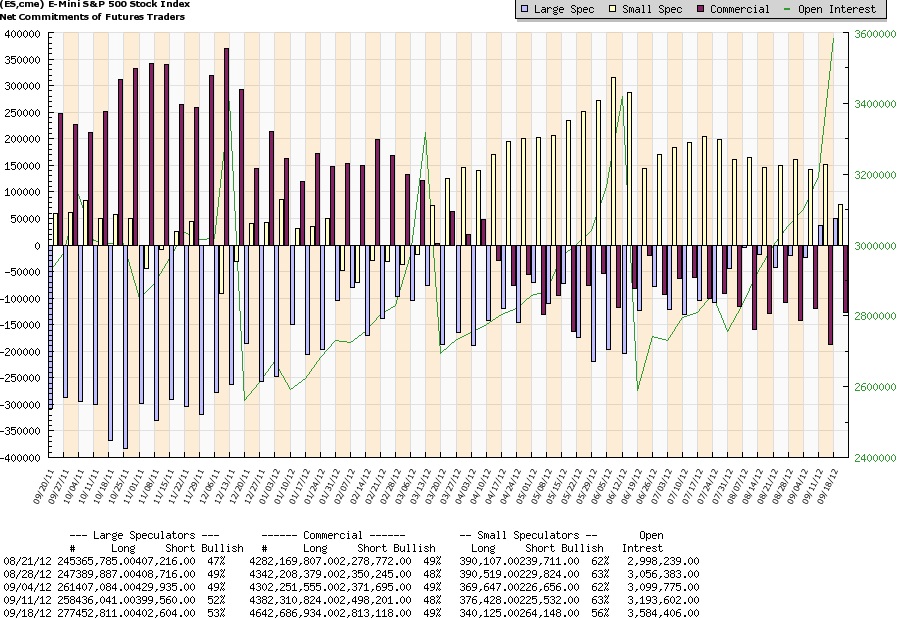The height and width of the screenshot is (618, 897).
Task: Click the 3000000 right axis label
Action: (x=875, y=245)
